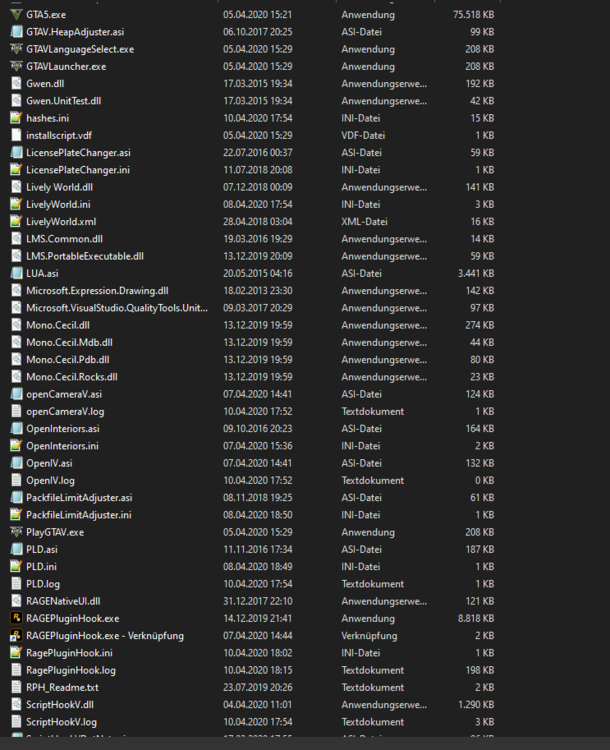Click the OpenIV.asi file icon
The height and width of the screenshot is (750, 610).
(16, 463)
